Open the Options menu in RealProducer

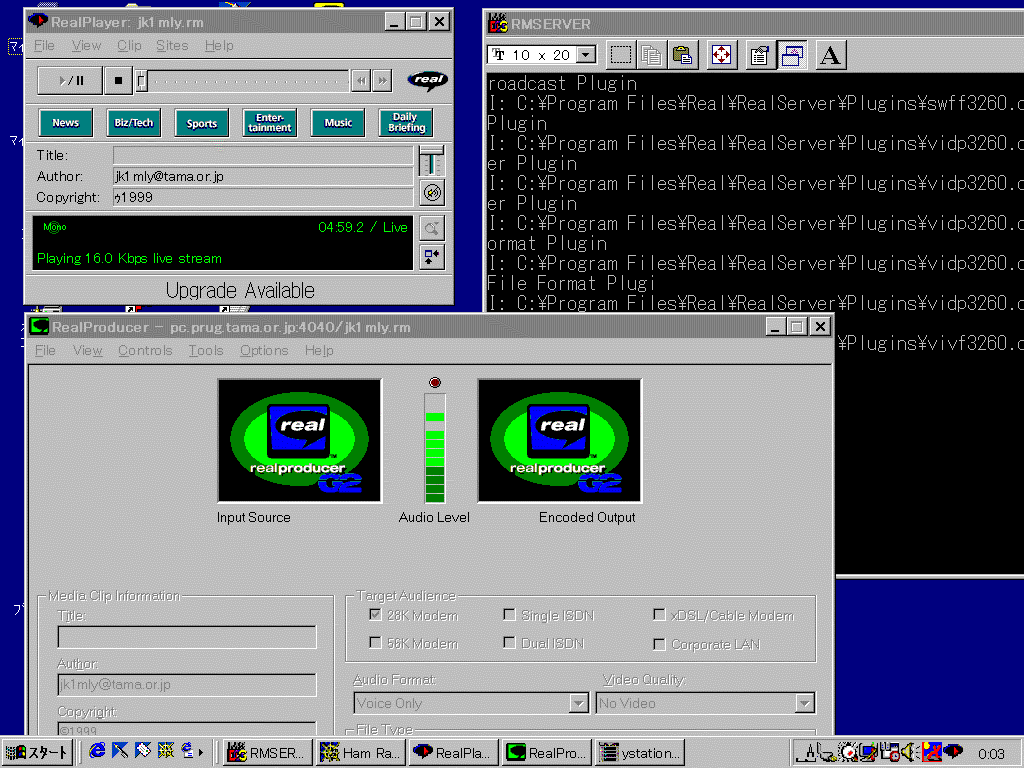coord(264,351)
